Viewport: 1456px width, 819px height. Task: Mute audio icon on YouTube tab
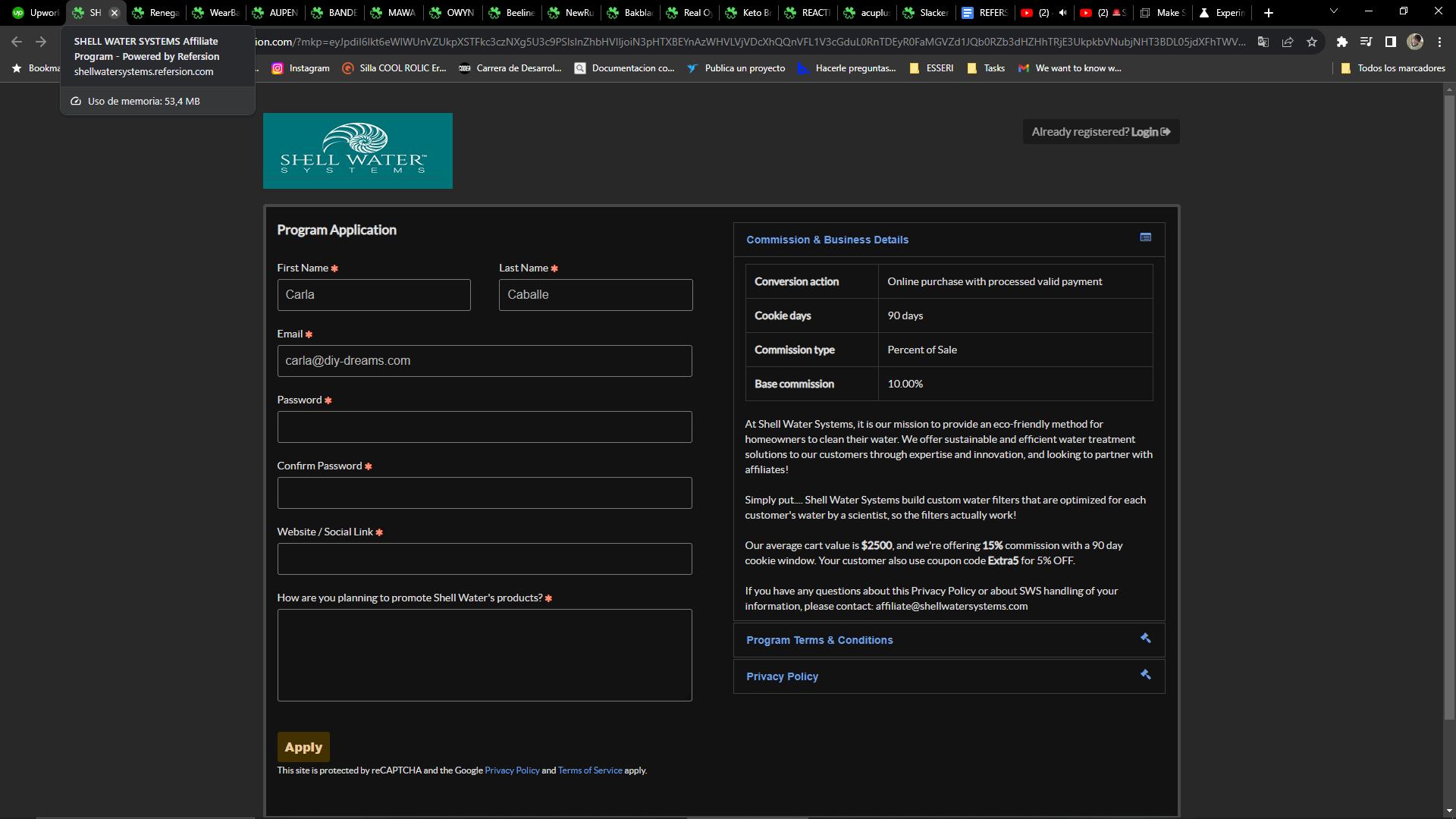1062,13
